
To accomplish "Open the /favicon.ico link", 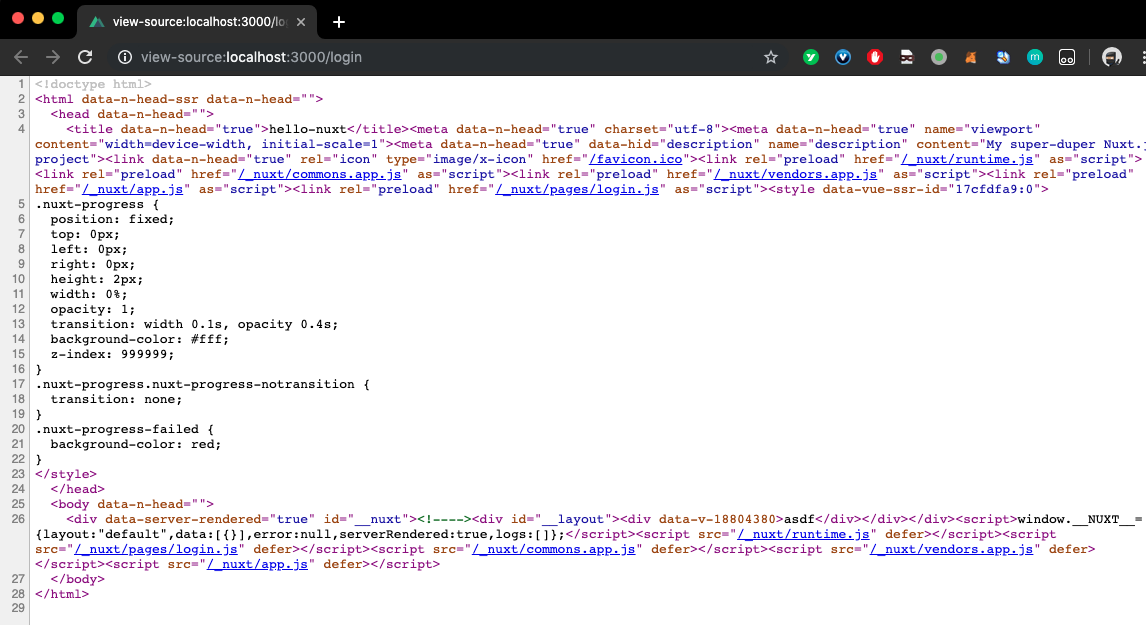I will click(636, 159).
